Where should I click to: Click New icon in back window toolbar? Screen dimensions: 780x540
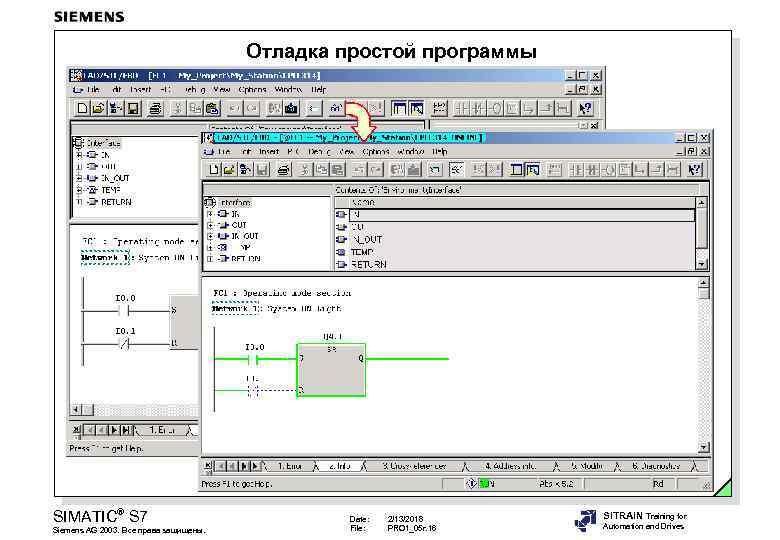tap(83, 108)
